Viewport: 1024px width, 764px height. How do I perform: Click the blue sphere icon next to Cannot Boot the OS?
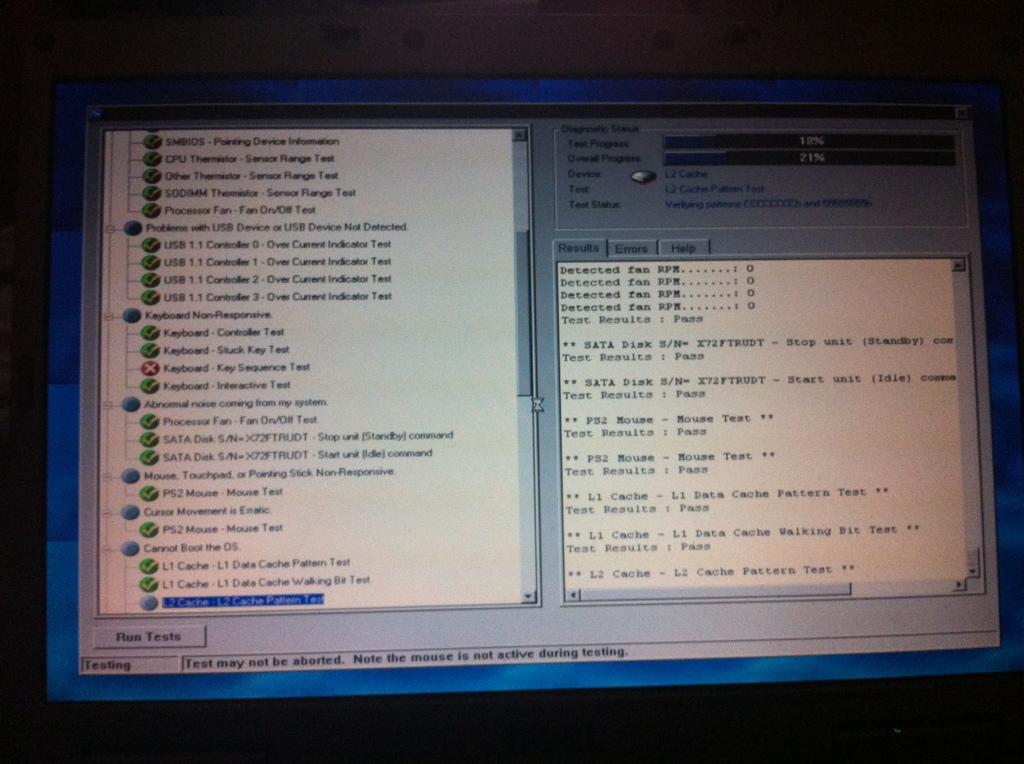tap(131, 548)
